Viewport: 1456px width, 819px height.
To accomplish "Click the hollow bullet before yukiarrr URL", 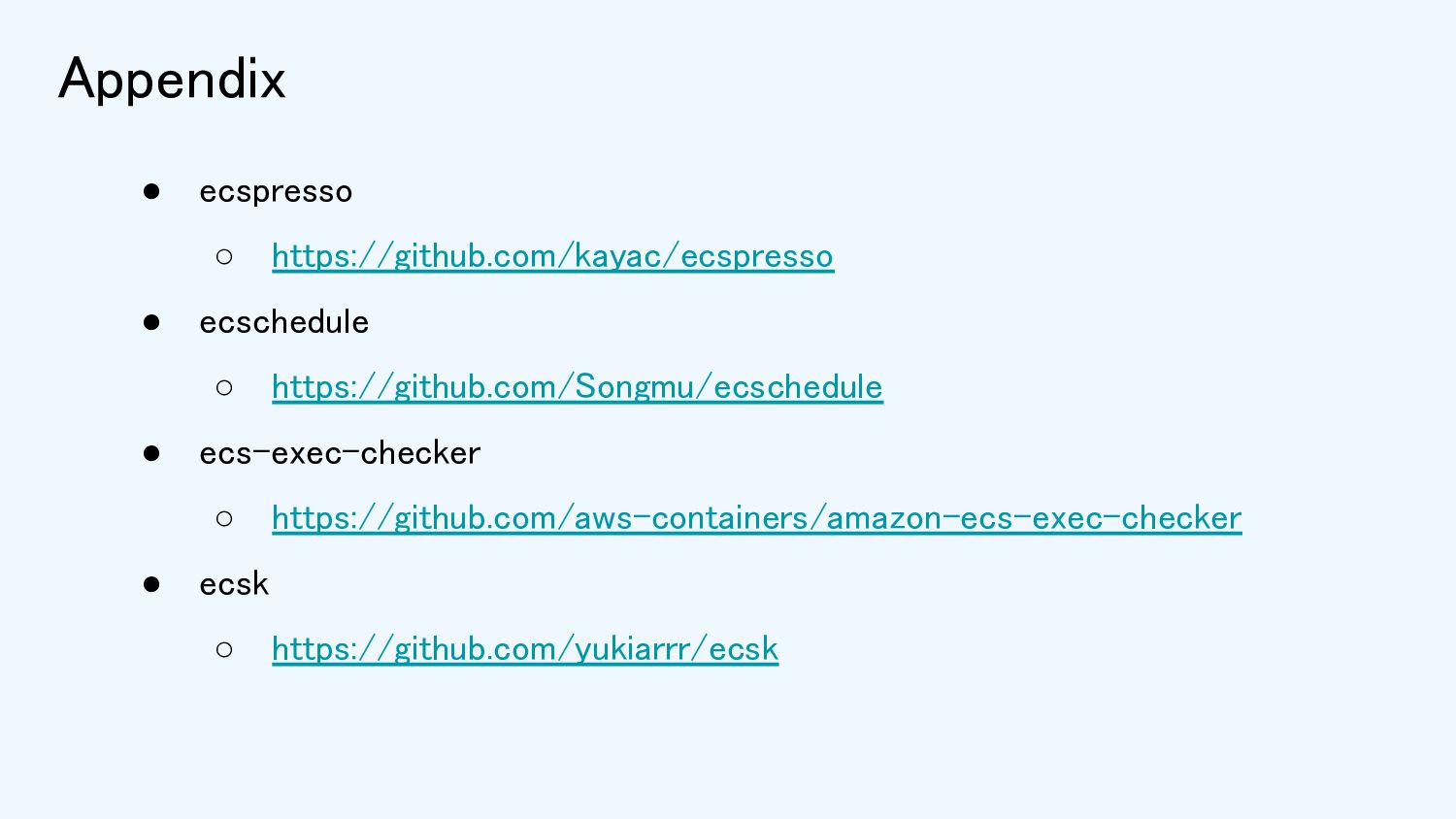I will tap(224, 649).
